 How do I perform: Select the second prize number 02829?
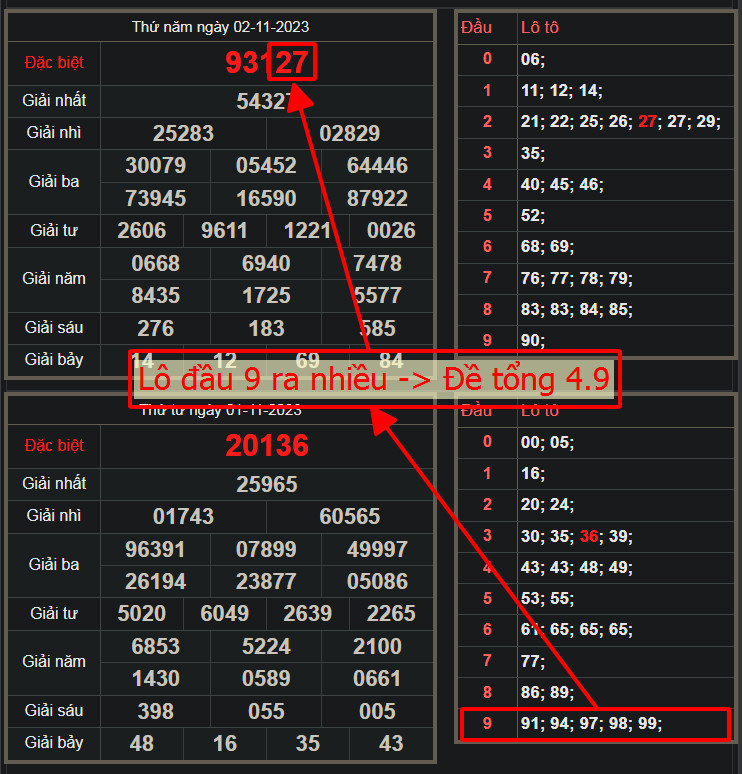pyautogui.click(x=350, y=133)
